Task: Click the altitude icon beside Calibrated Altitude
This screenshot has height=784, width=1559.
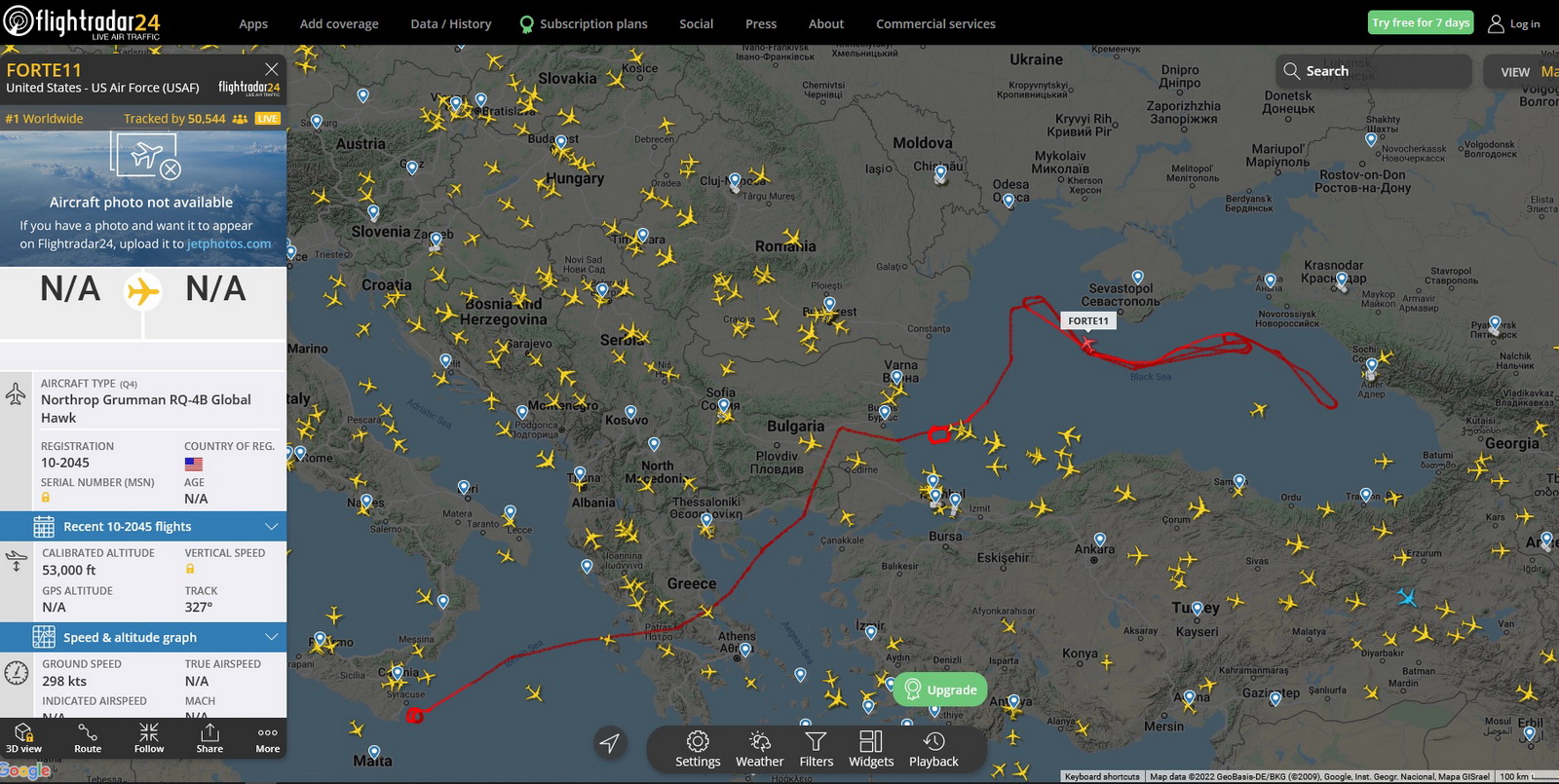Action: point(17,561)
